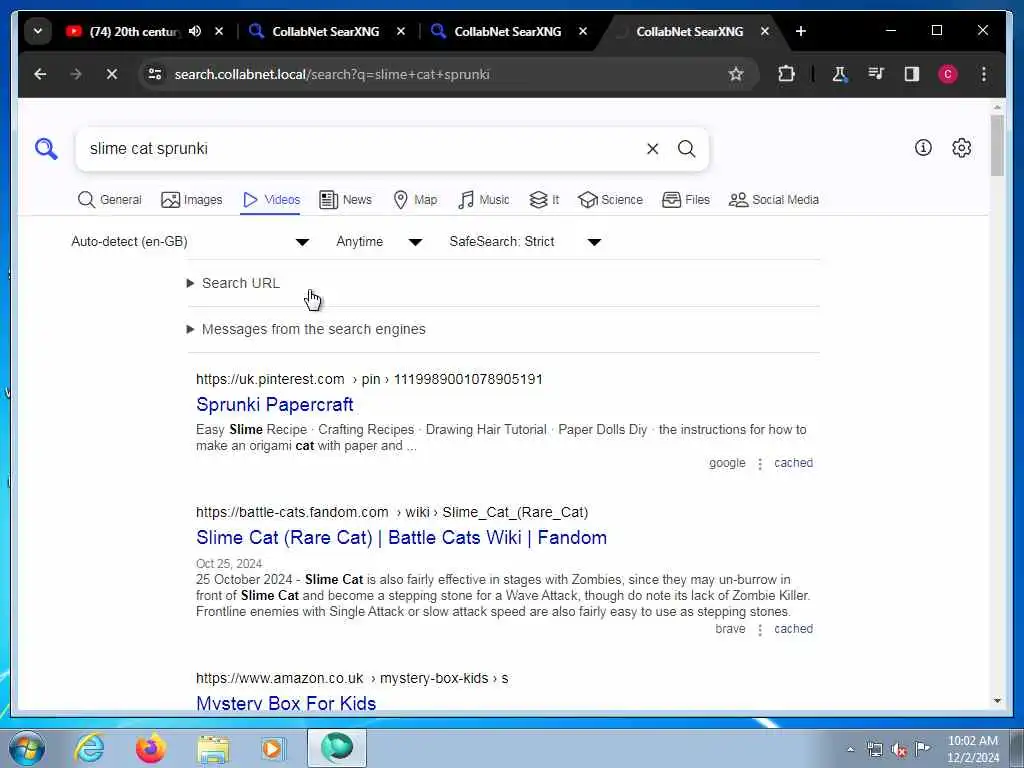Open Chrome three-dot menu

[984, 74]
